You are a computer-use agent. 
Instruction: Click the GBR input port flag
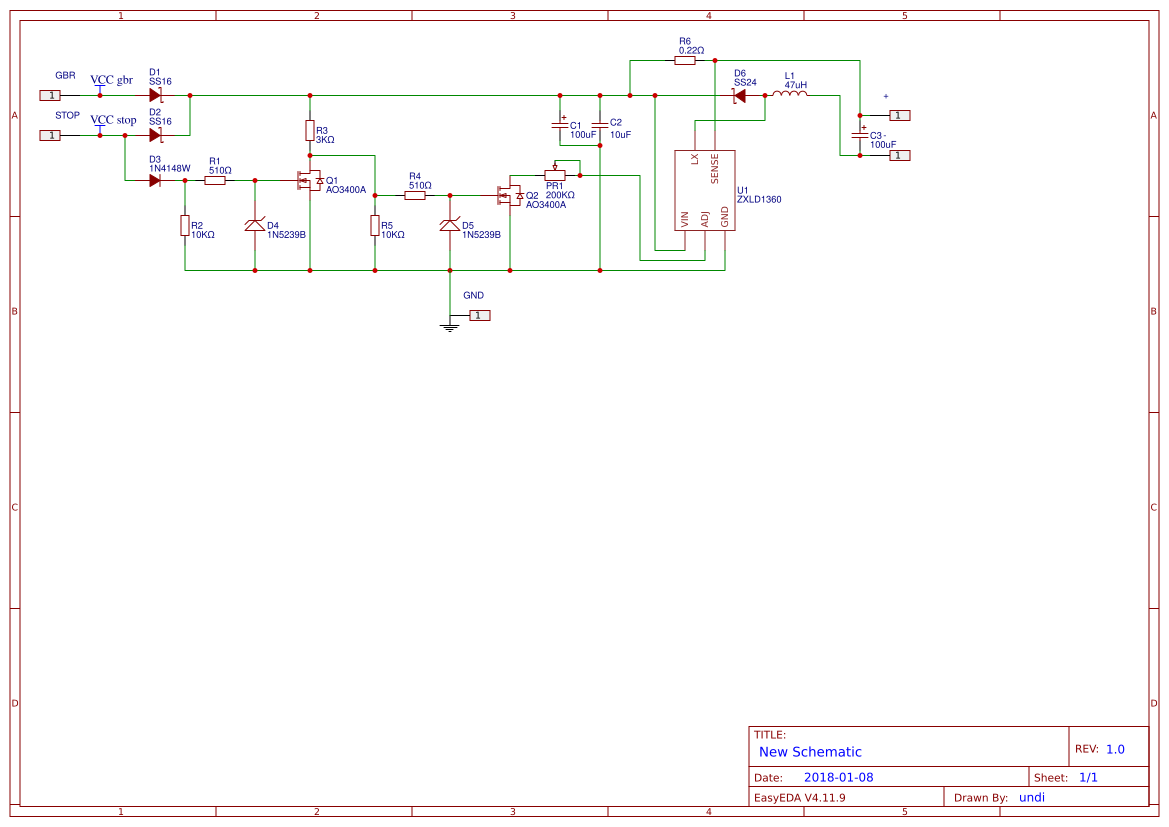48,95
